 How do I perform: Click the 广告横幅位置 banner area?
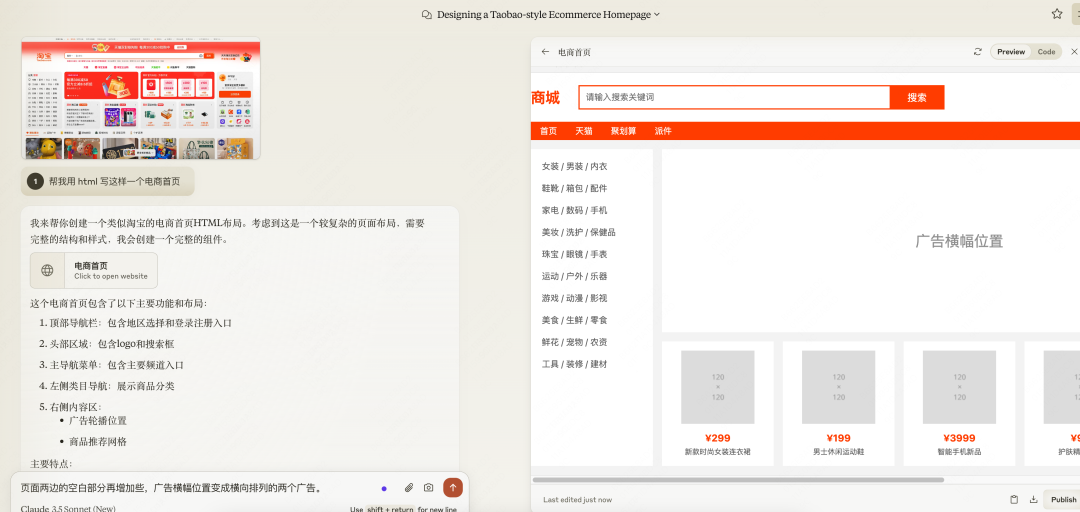871,240
